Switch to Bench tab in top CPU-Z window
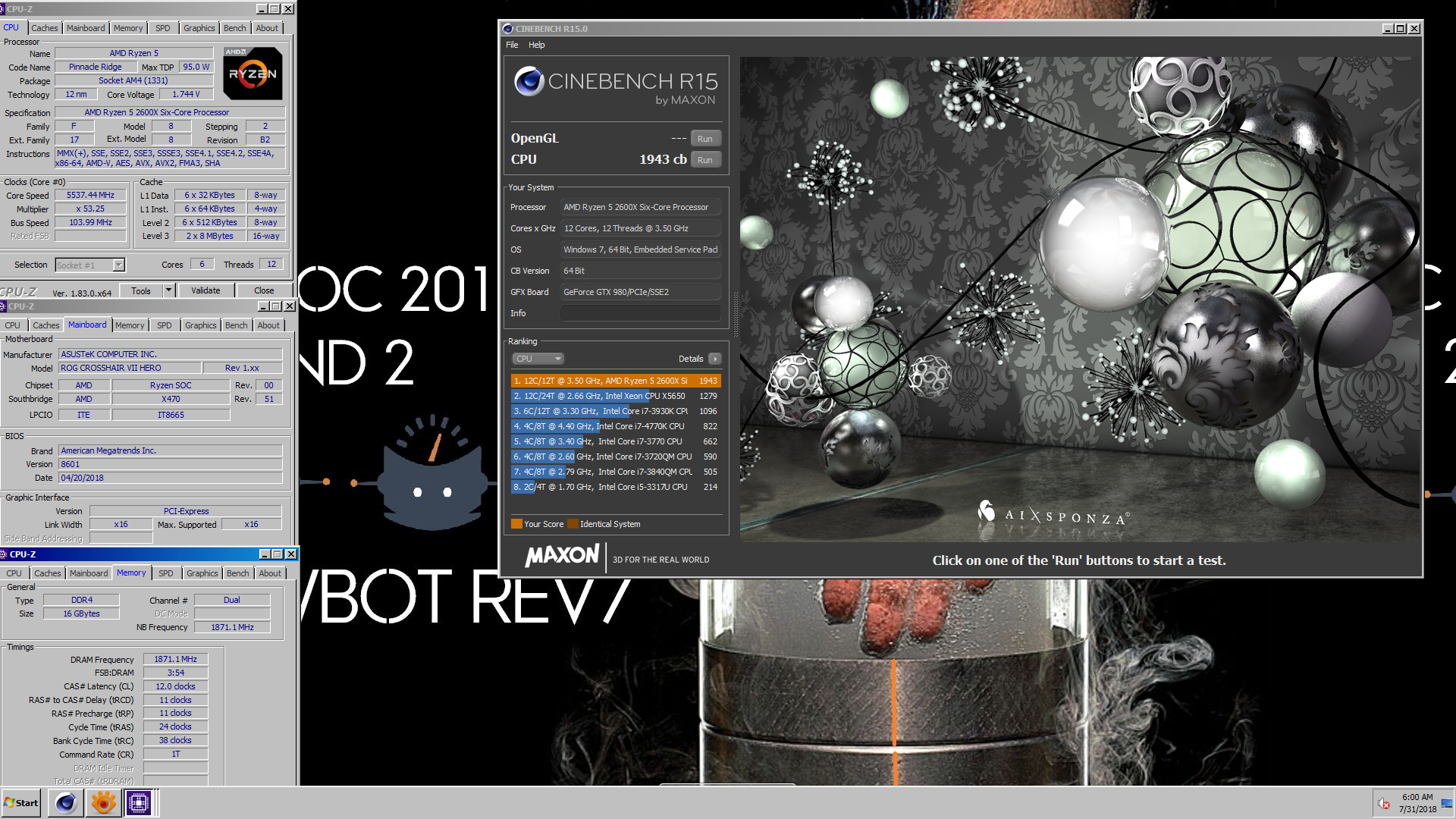 [x=235, y=28]
